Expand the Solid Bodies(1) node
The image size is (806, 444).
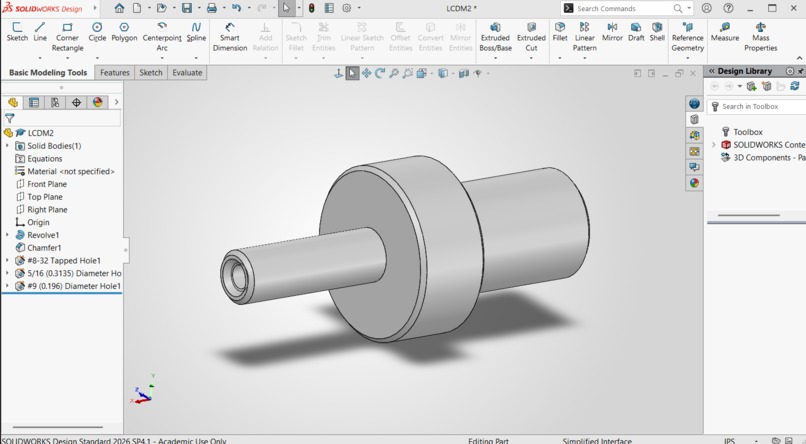[7, 146]
